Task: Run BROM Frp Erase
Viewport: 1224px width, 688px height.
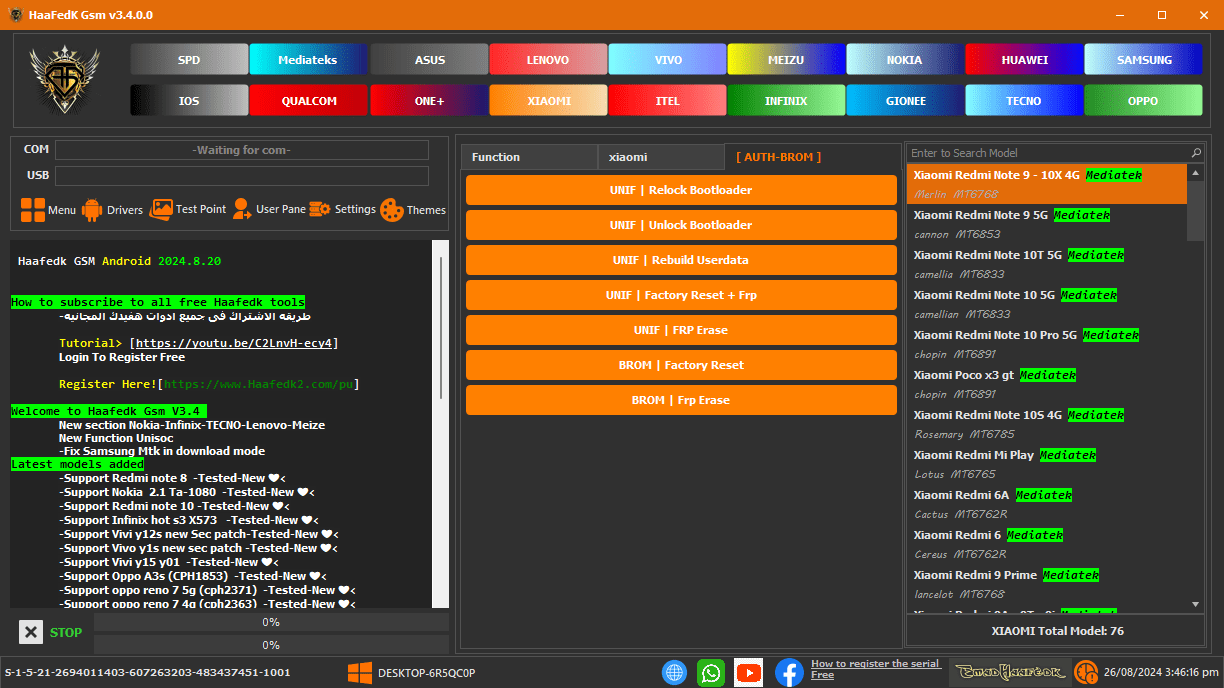Action: tap(681, 400)
